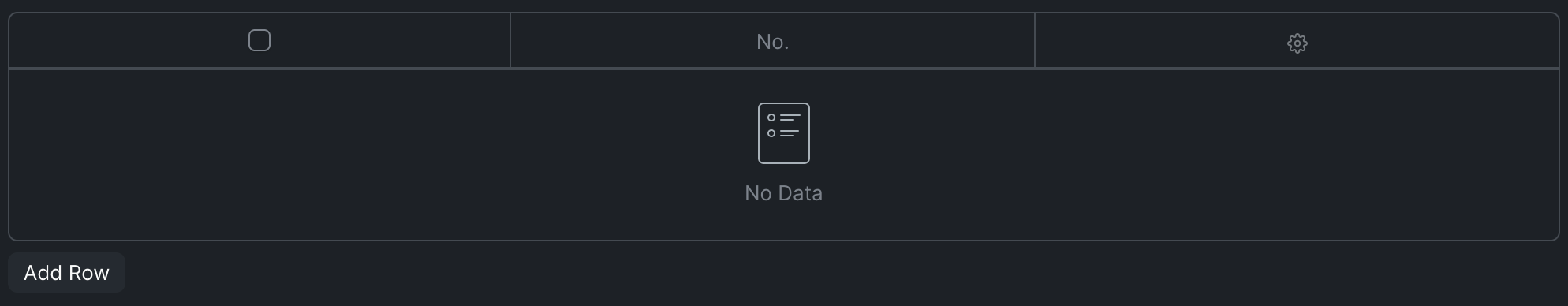Show table settings via the gear
The width and height of the screenshot is (1568, 306).
coord(1297,43)
